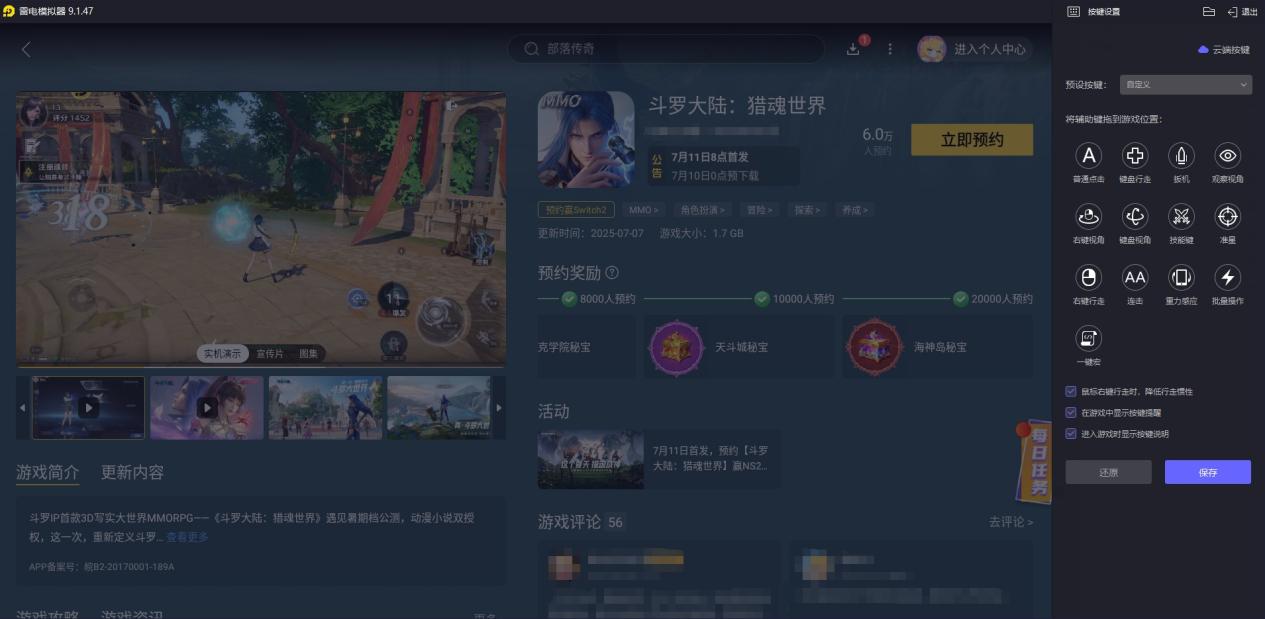Viewport: 1265px width, 619px height.
Task: Click the 雷电模拟器 logo in title bar
Action: pos(9,11)
